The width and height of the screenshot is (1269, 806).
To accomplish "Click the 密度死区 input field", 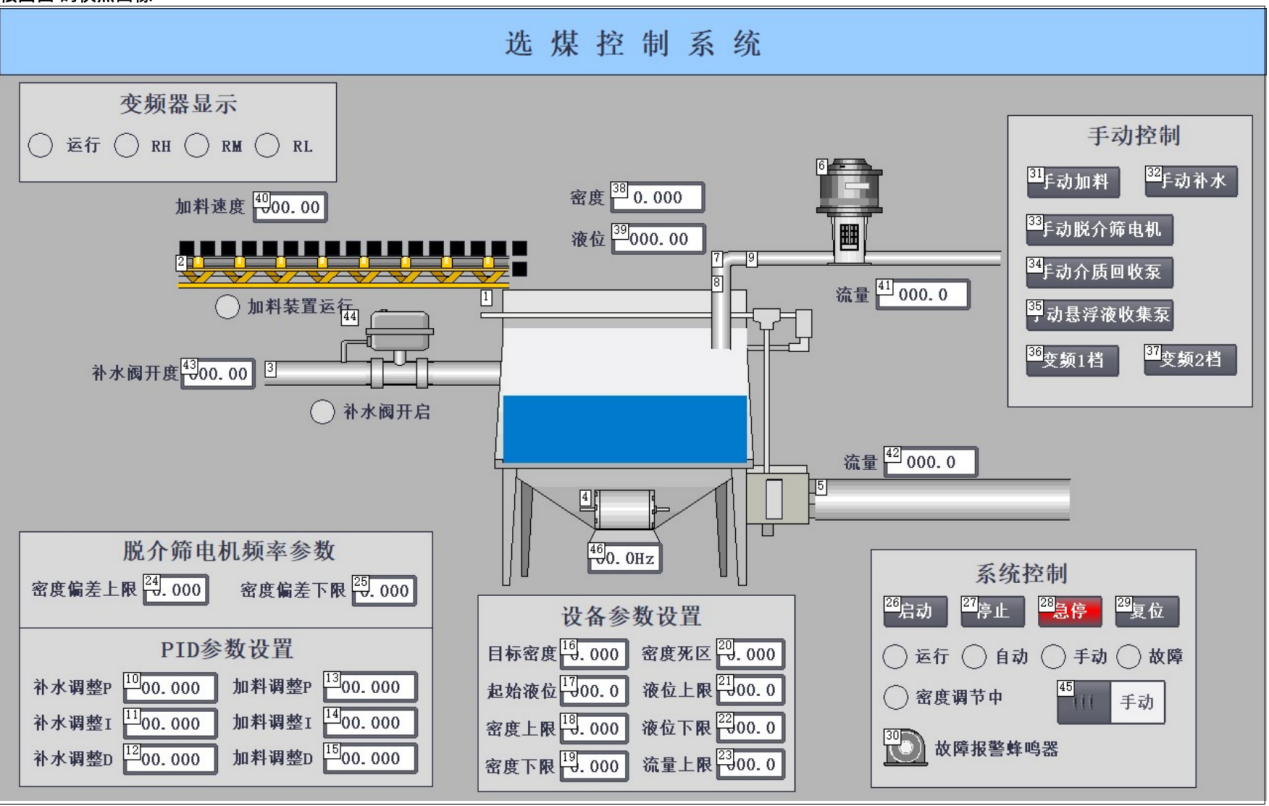I will coord(750,654).
